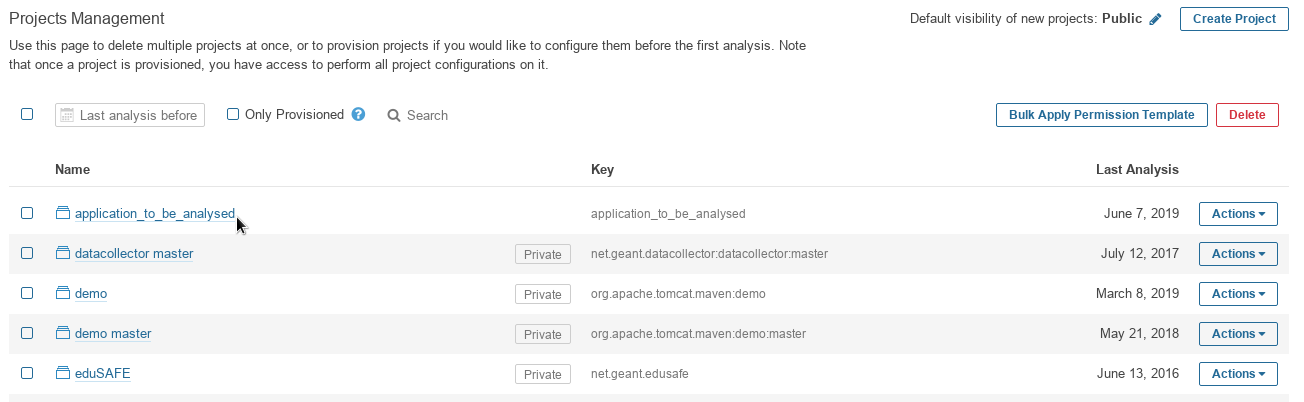Focus the Search projects field

pyautogui.click(x=427, y=116)
